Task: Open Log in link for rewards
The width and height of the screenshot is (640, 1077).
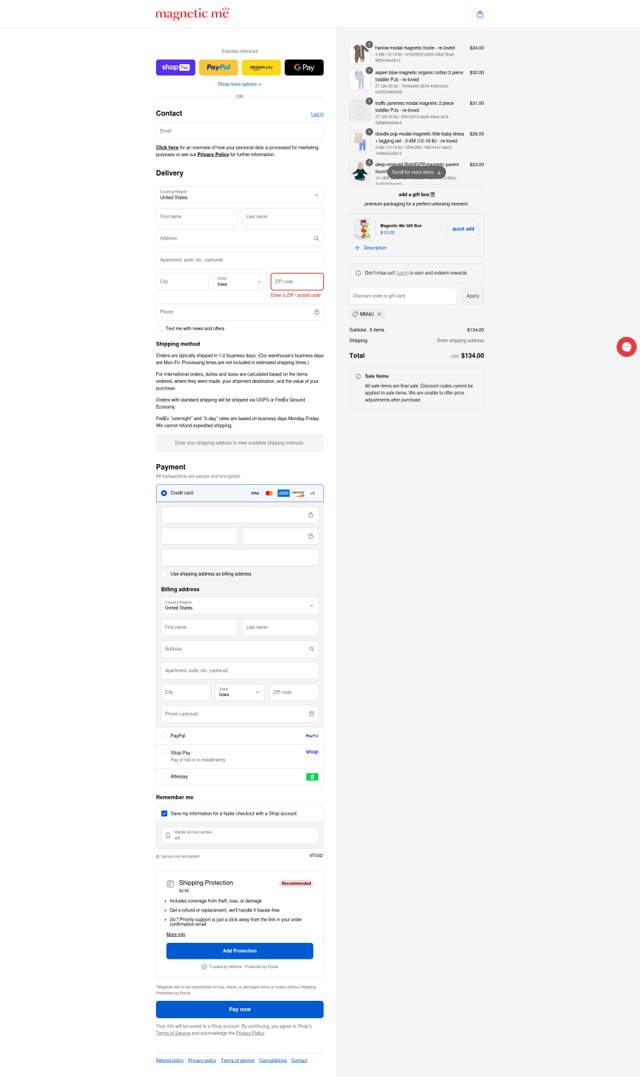Action: 402,273
